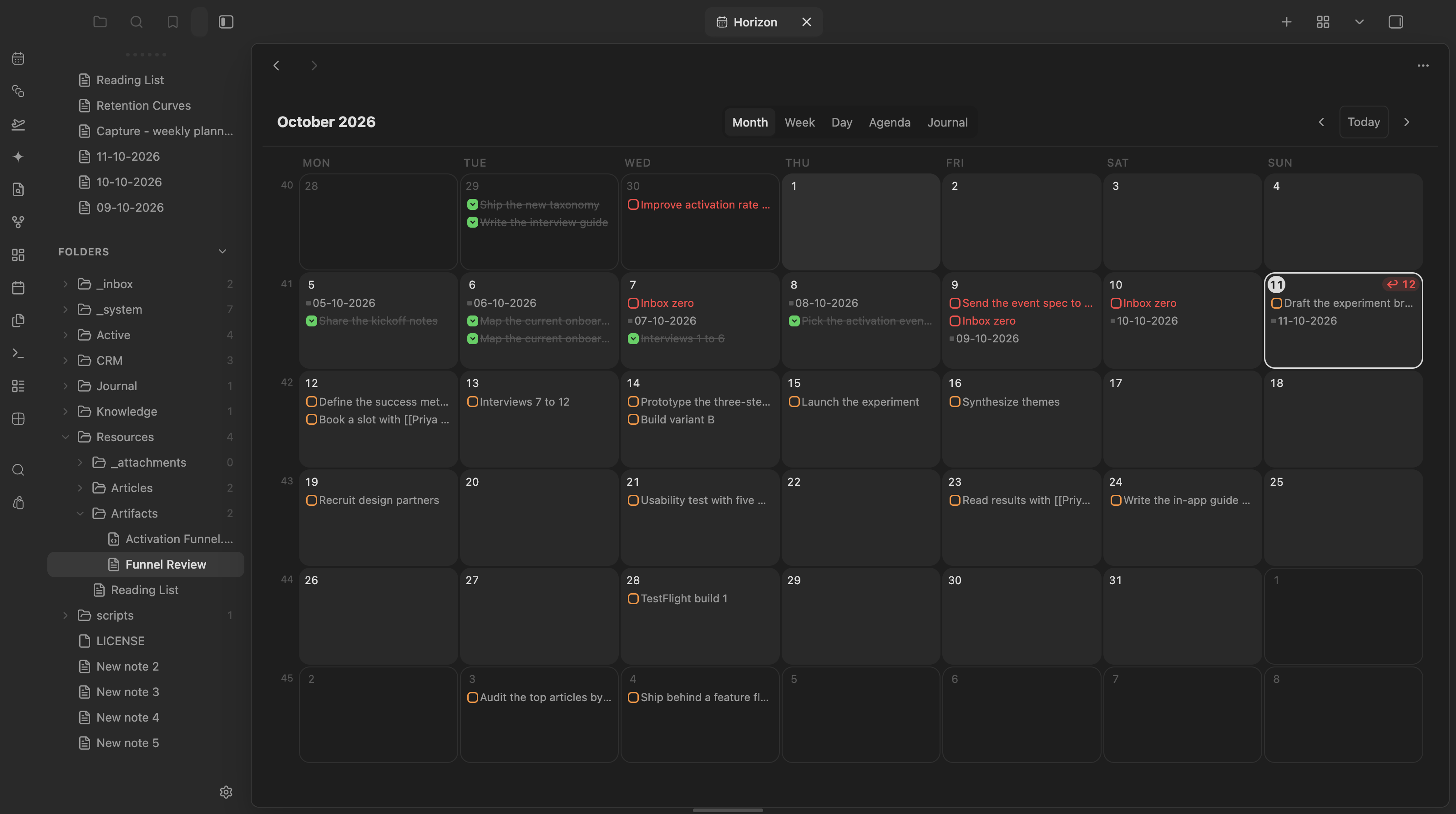1456x814 pixels.
Task: Open the file-search ribbon icon
Action: click(x=18, y=189)
